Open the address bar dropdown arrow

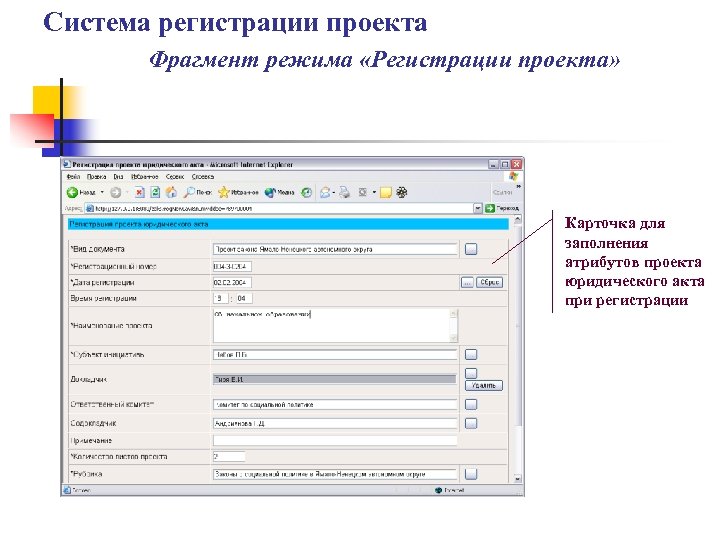[478, 208]
